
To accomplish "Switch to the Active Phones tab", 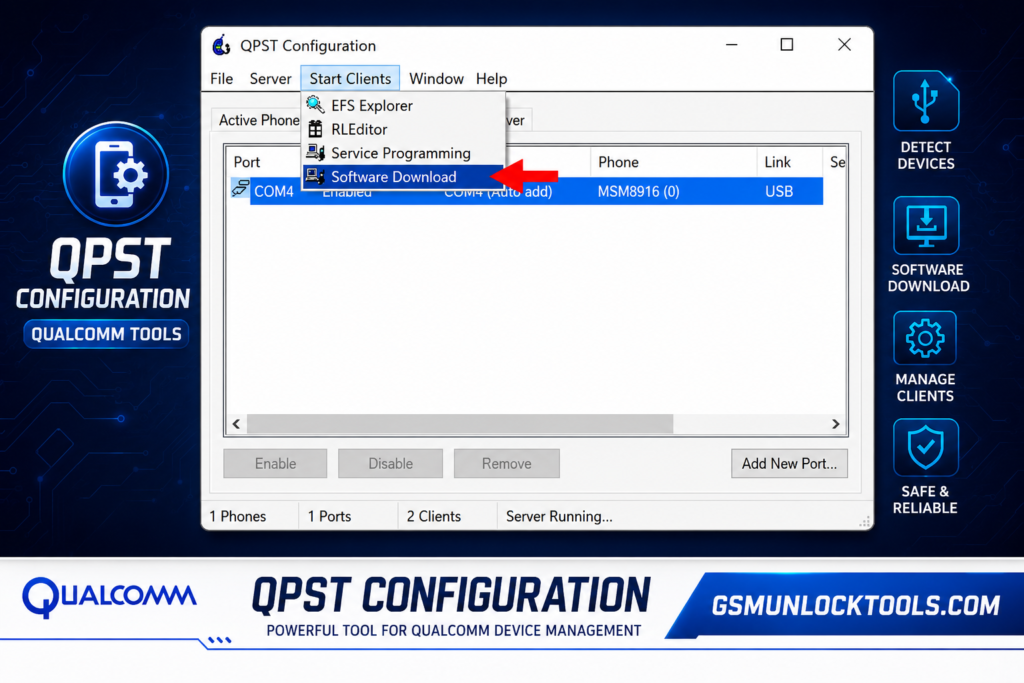I will coord(259,120).
